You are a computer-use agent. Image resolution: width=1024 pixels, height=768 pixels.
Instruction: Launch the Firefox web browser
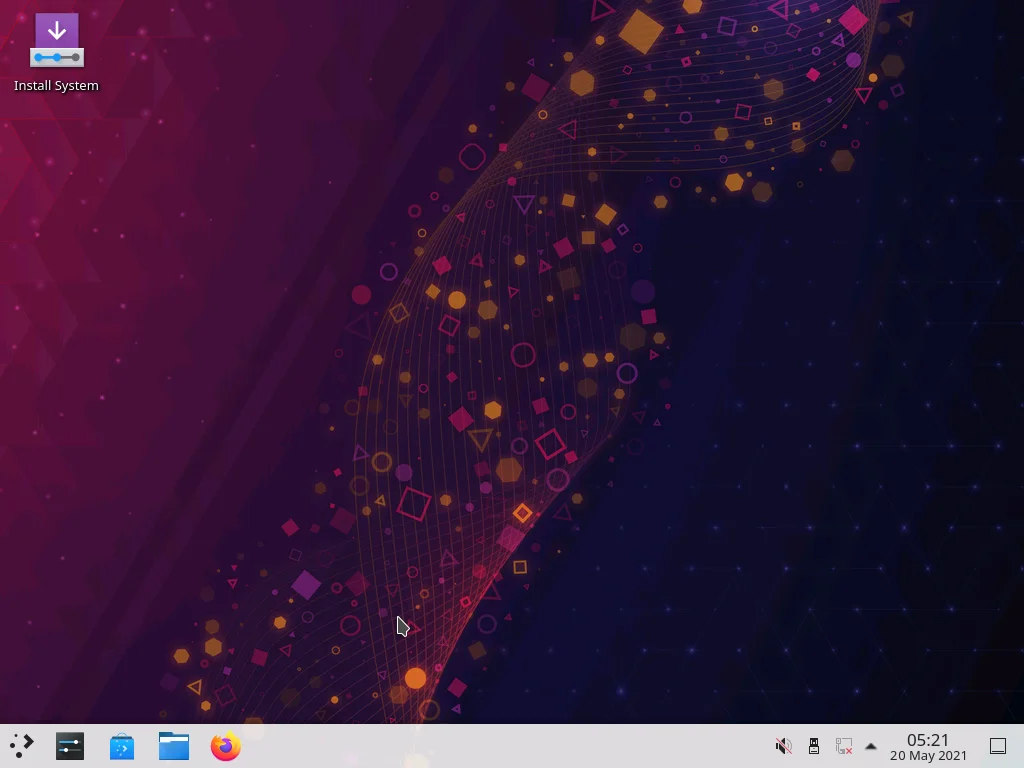(226, 746)
